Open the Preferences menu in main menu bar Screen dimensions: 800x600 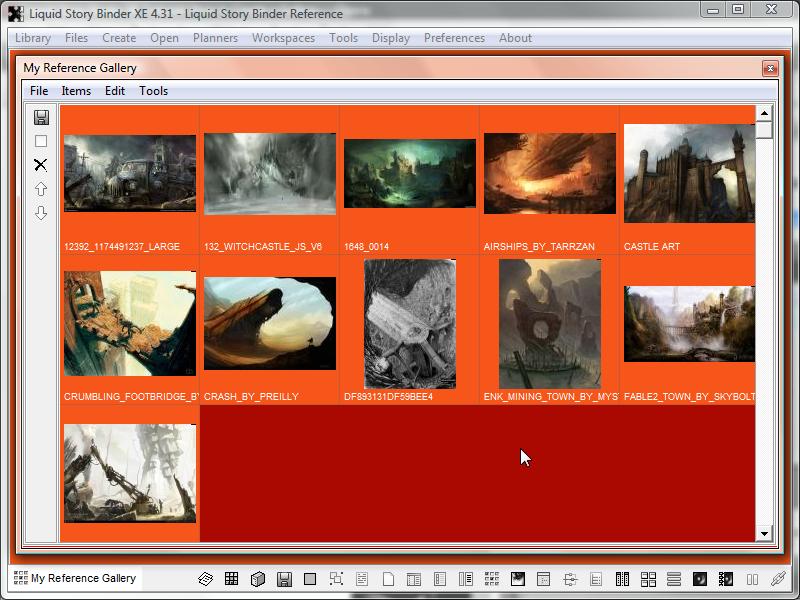454,38
